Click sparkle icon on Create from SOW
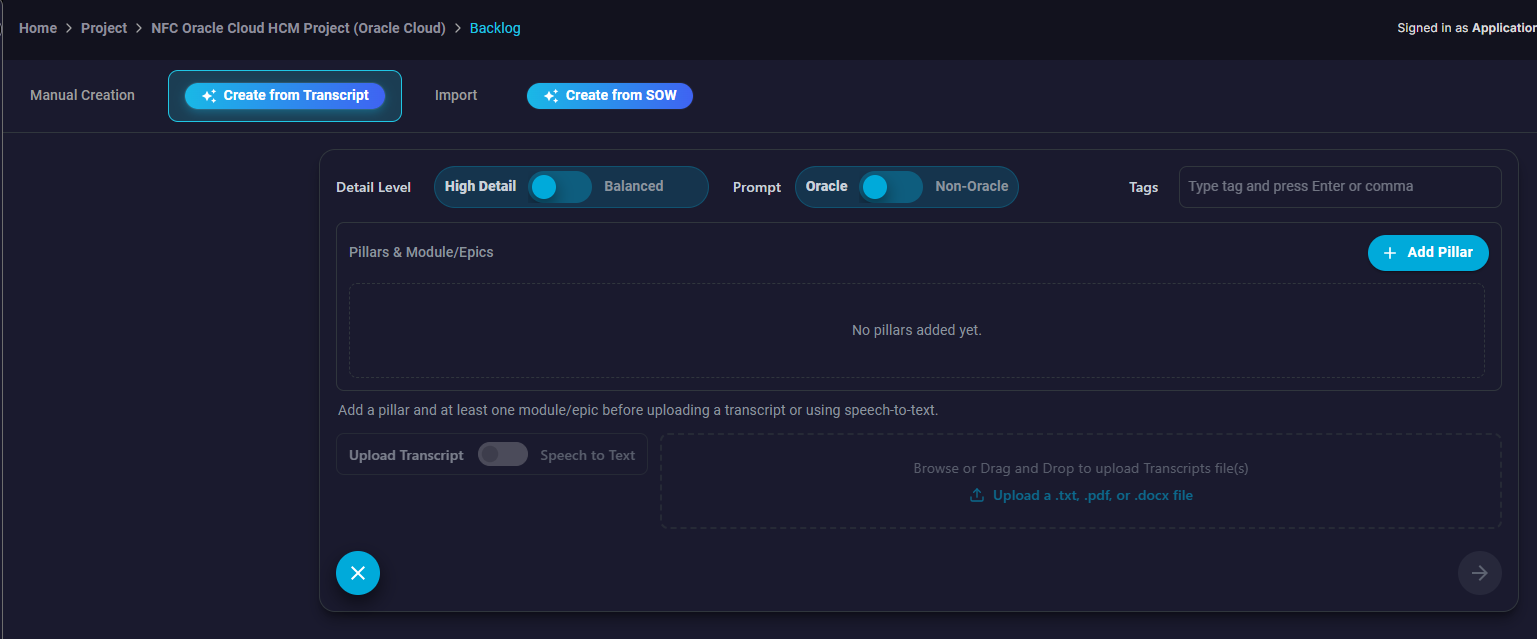This screenshot has height=639, width=1537. (x=551, y=96)
